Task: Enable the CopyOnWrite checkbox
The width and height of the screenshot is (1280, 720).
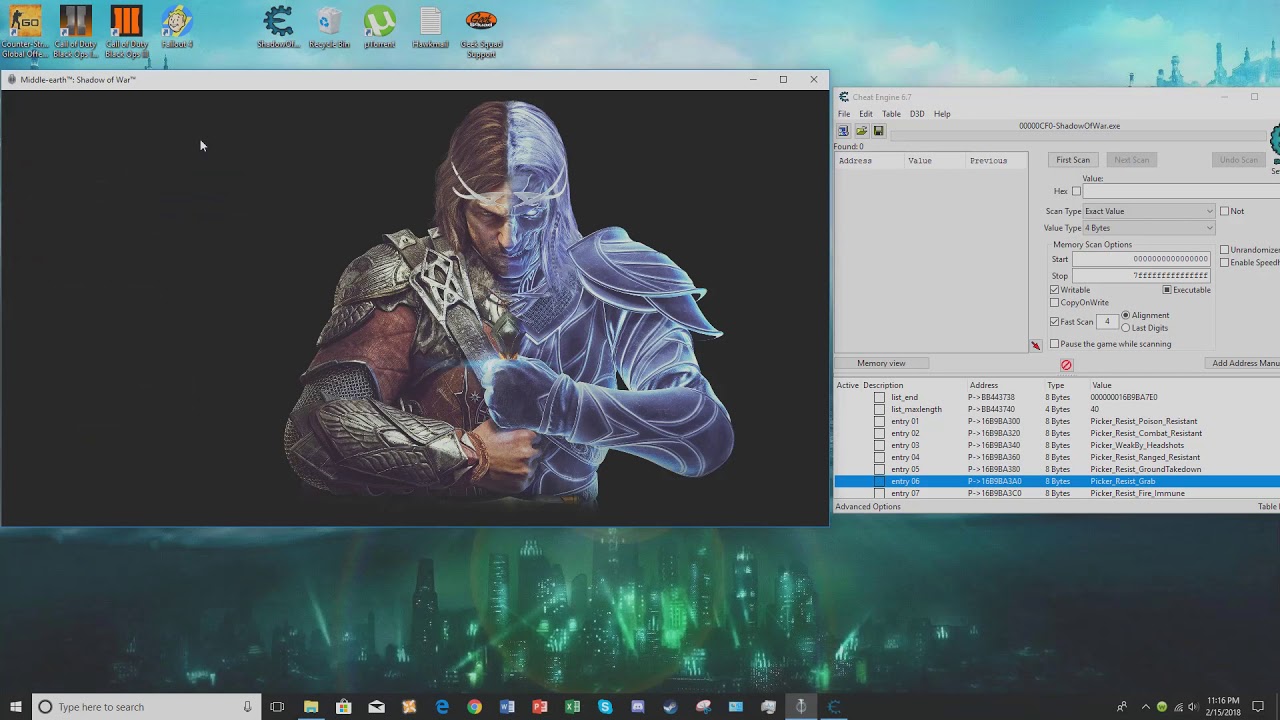Action: 1054,303
